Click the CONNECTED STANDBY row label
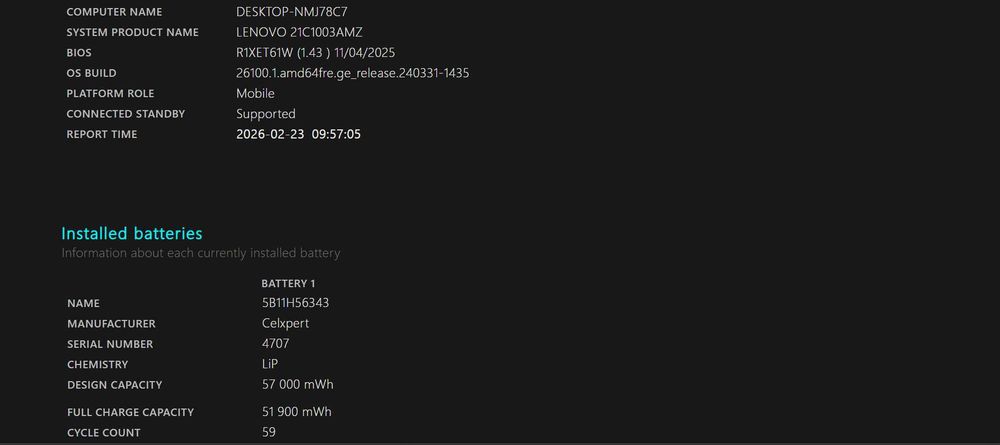Screen dimensions: 1000x445 [125, 114]
